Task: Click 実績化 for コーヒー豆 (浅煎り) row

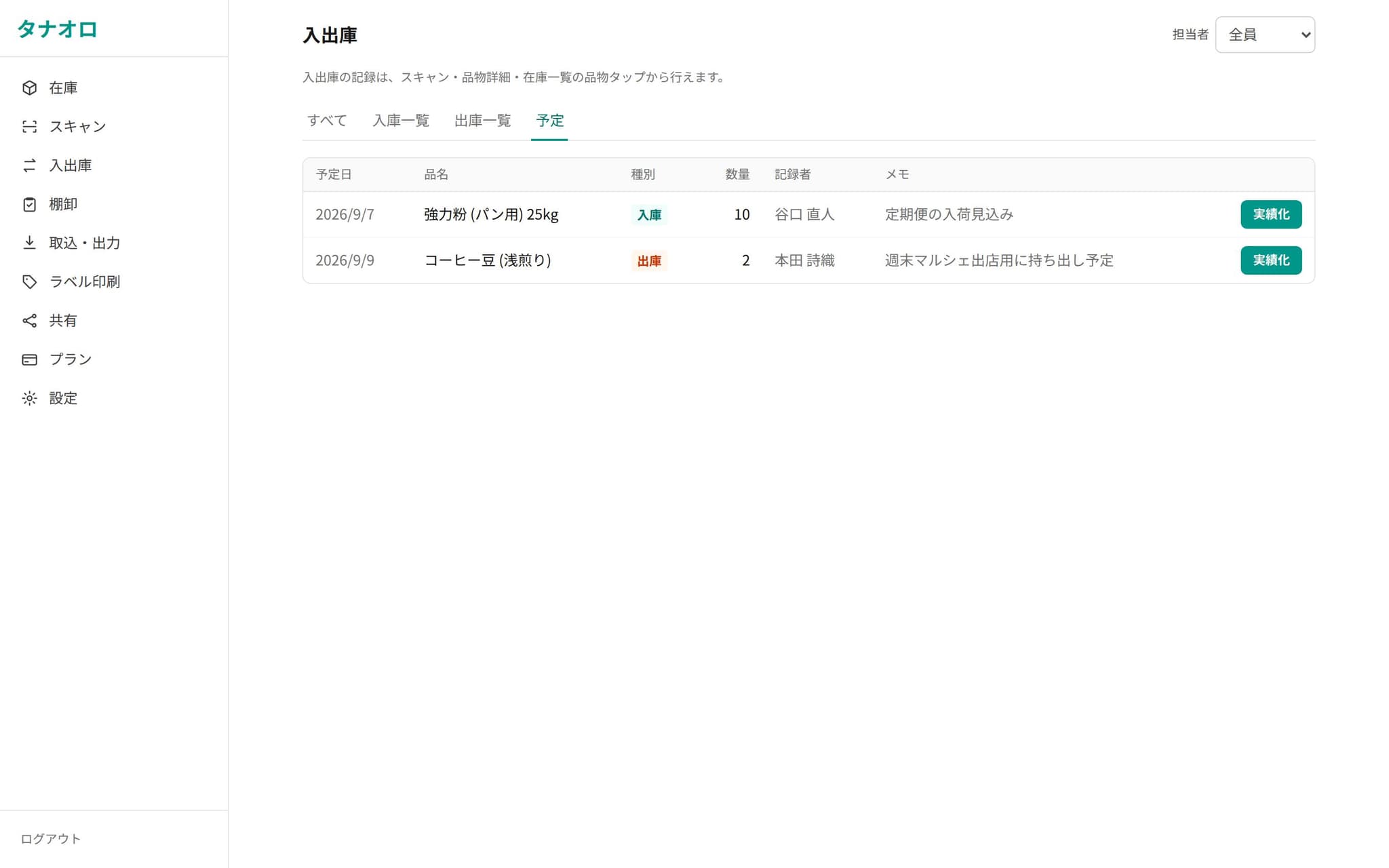Action: pyautogui.click(x=1271, y=260)
